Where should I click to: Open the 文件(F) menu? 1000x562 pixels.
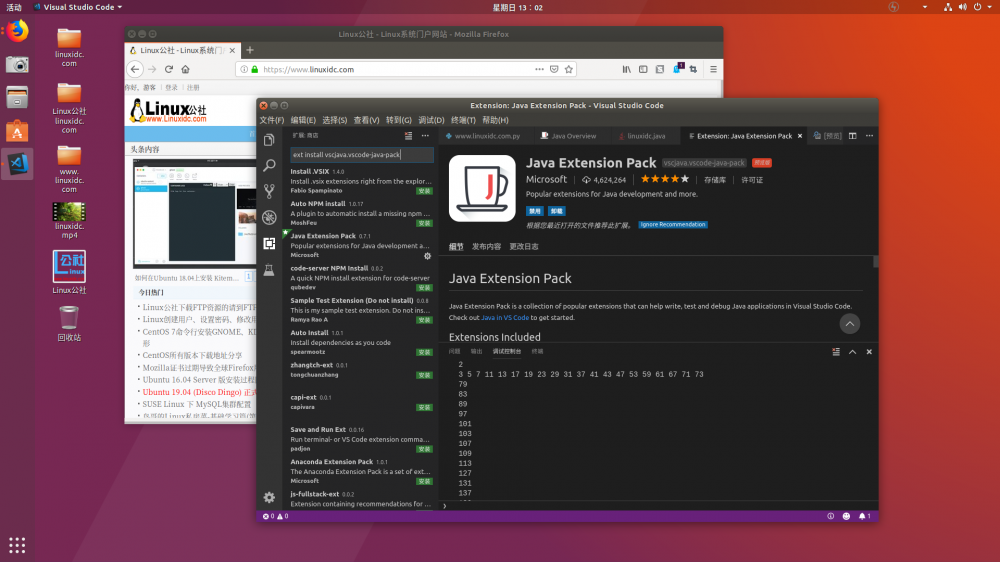[271, 120]
